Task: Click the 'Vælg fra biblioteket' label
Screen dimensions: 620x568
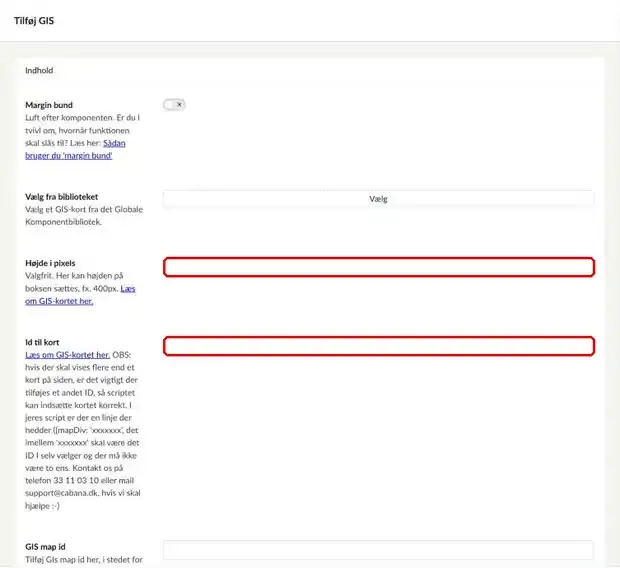Action: [x=61, y=197]
